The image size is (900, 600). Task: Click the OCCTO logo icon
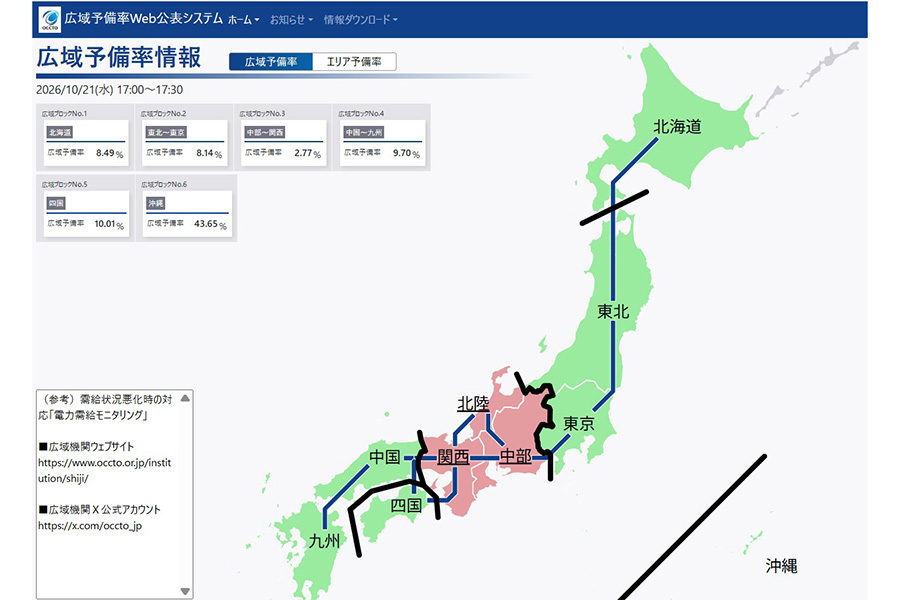(x=49, y=19)
